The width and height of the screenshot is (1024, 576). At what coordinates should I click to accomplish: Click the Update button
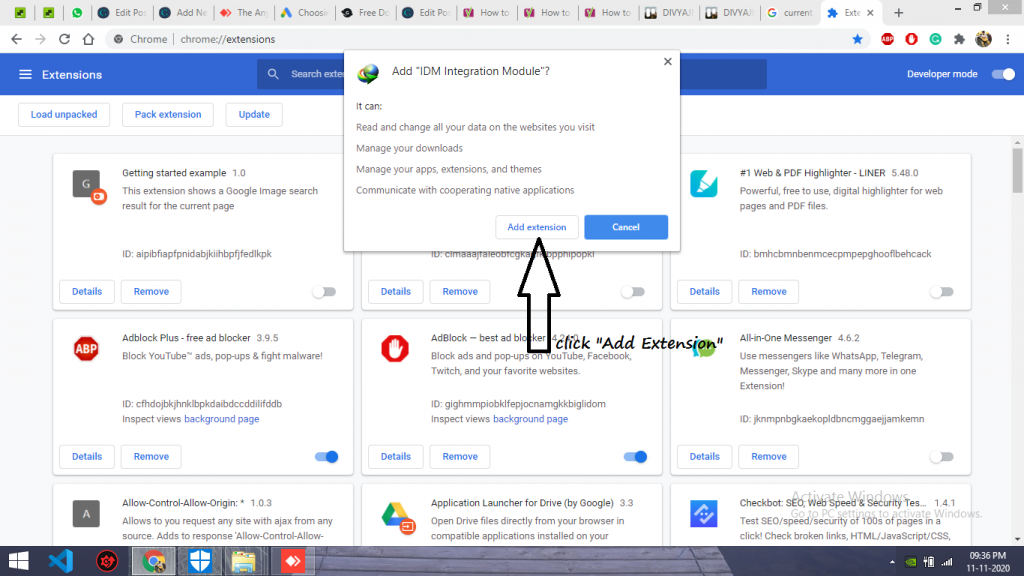pos(254,114)
